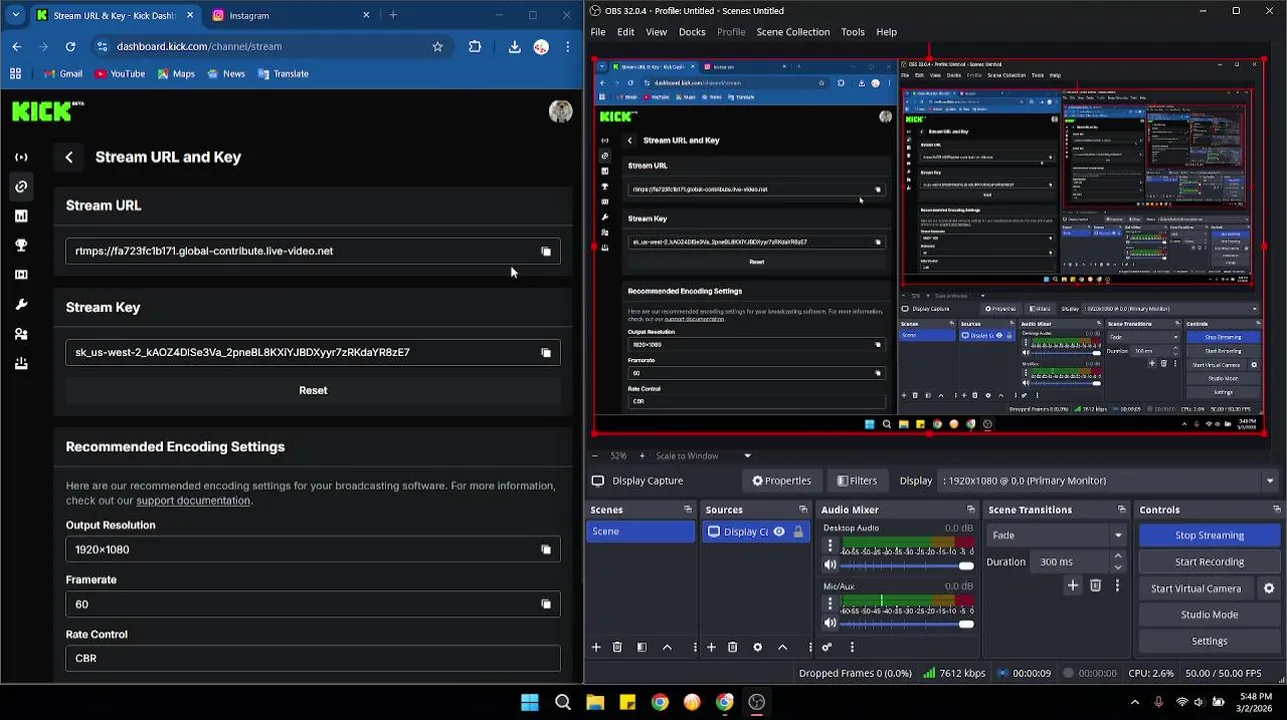1287x720 pixels.
Task: Delete selected source with trash icon
Action: [732, 647]
